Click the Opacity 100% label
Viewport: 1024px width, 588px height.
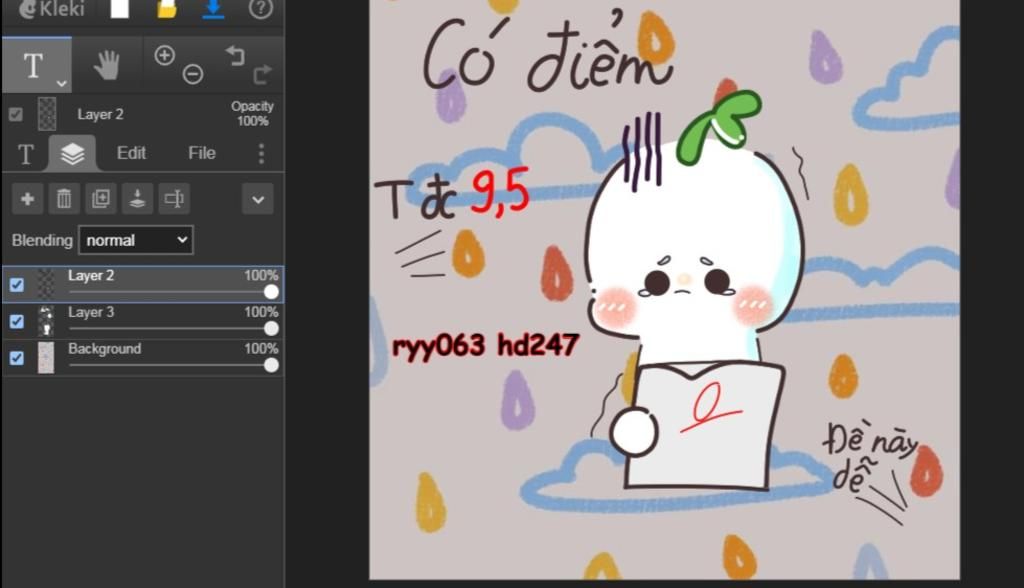click(x=252, y=114)
